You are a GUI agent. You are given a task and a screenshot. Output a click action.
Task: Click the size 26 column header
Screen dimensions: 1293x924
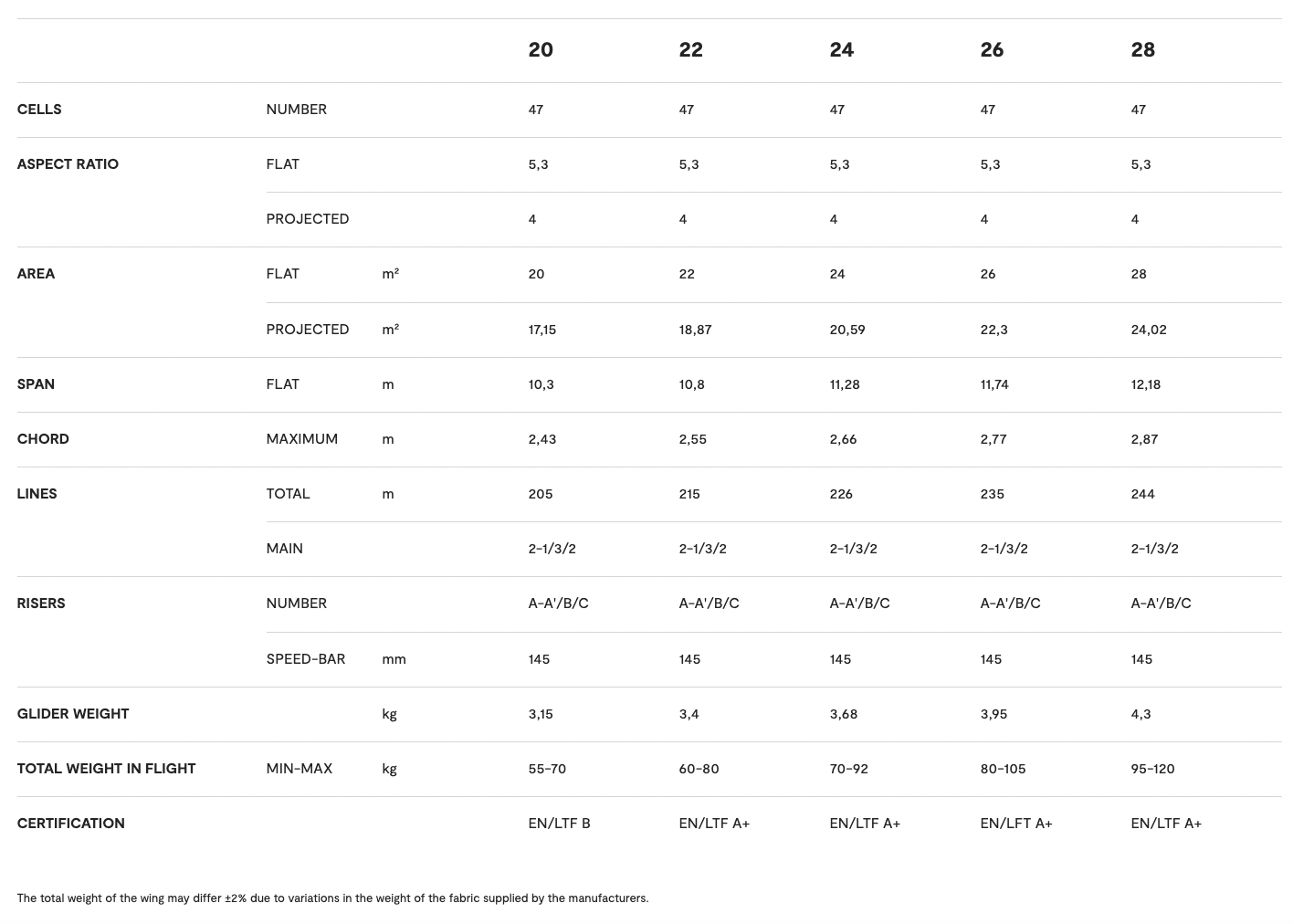click(992, 50)
